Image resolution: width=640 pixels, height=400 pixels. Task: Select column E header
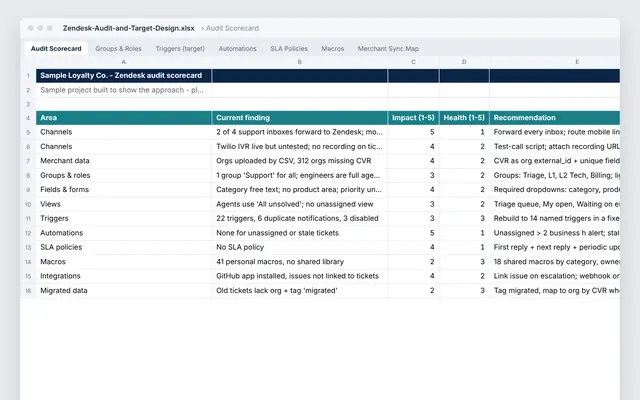click(555, 62)
